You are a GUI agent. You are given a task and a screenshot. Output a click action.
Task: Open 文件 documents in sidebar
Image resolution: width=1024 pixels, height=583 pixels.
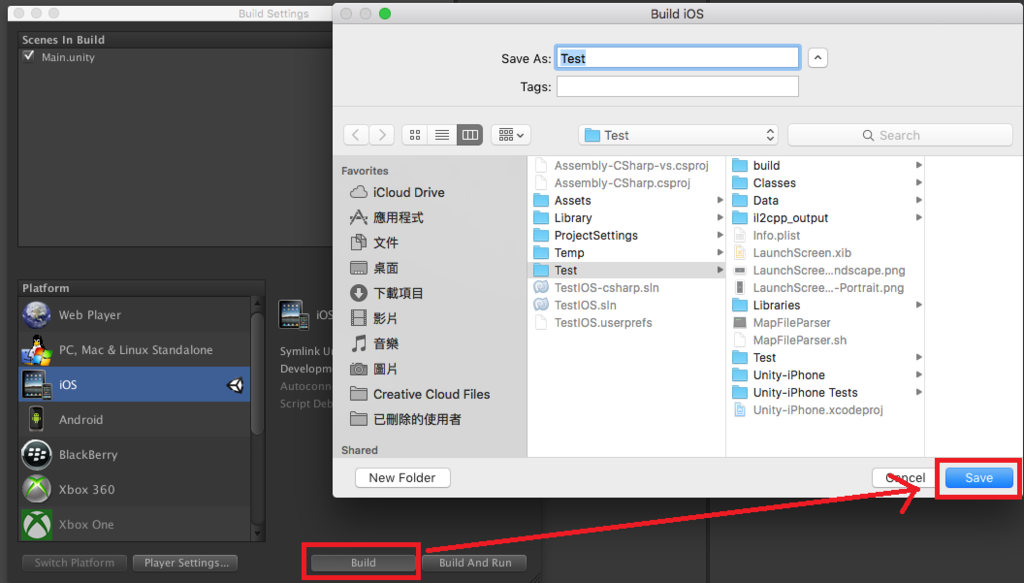point(374,243)
